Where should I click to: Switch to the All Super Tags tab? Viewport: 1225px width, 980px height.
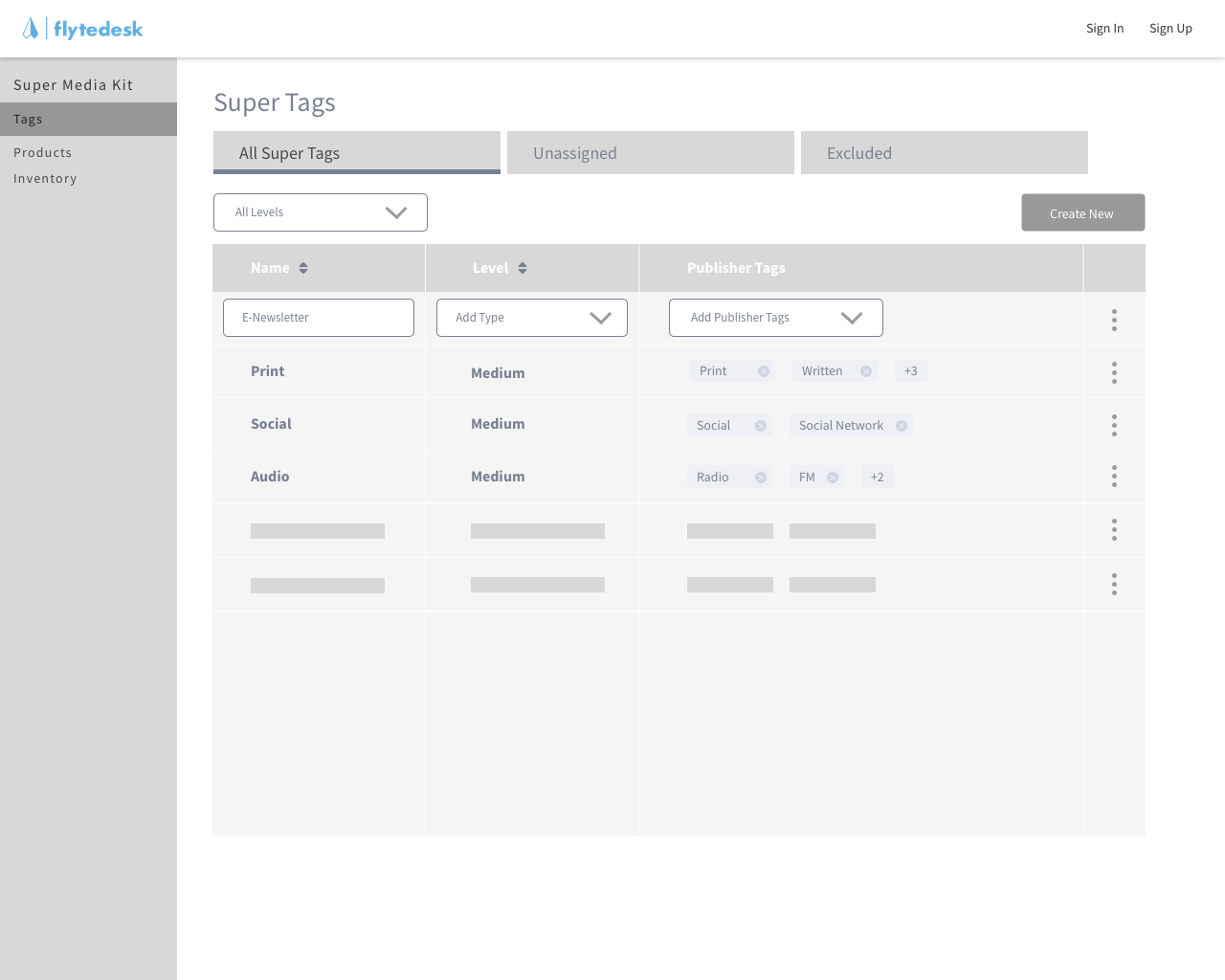click(357, 153)
